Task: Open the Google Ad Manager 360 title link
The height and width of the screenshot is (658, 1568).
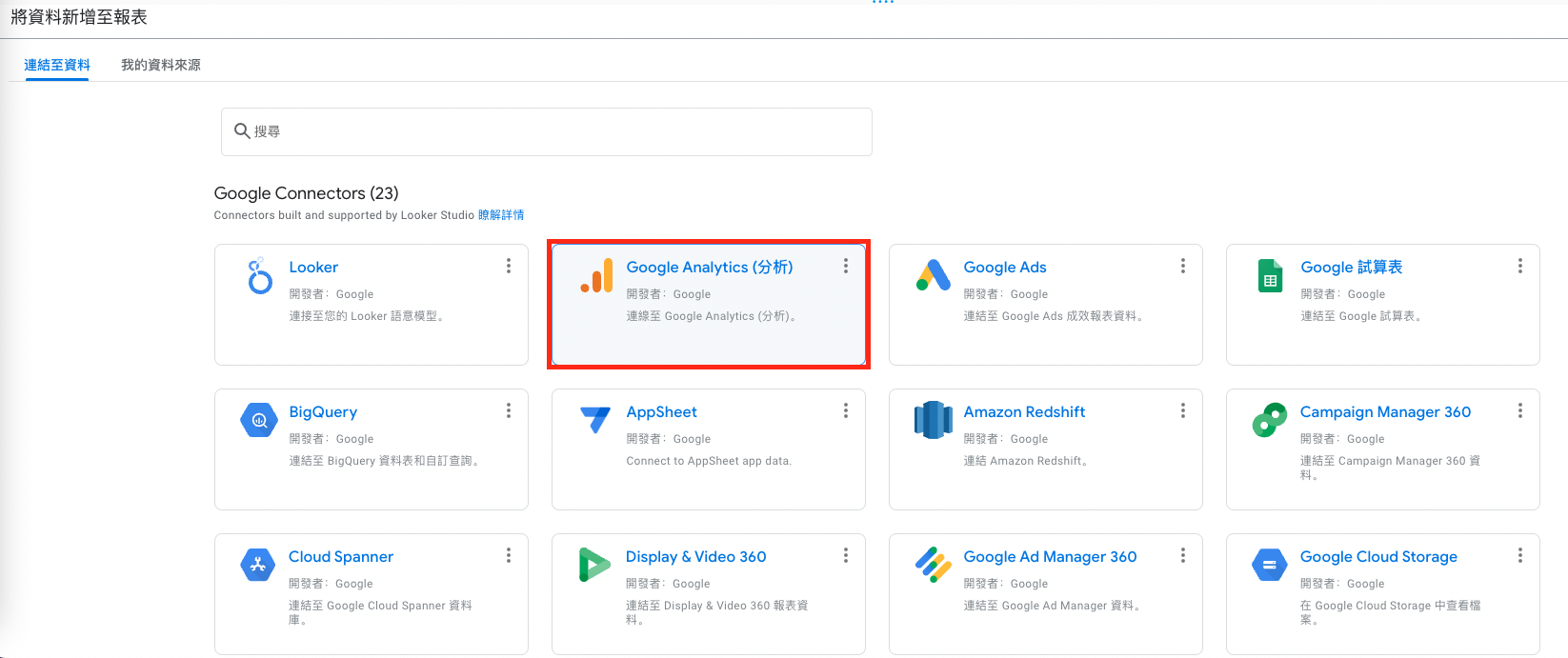Action: pos(1050,556)
